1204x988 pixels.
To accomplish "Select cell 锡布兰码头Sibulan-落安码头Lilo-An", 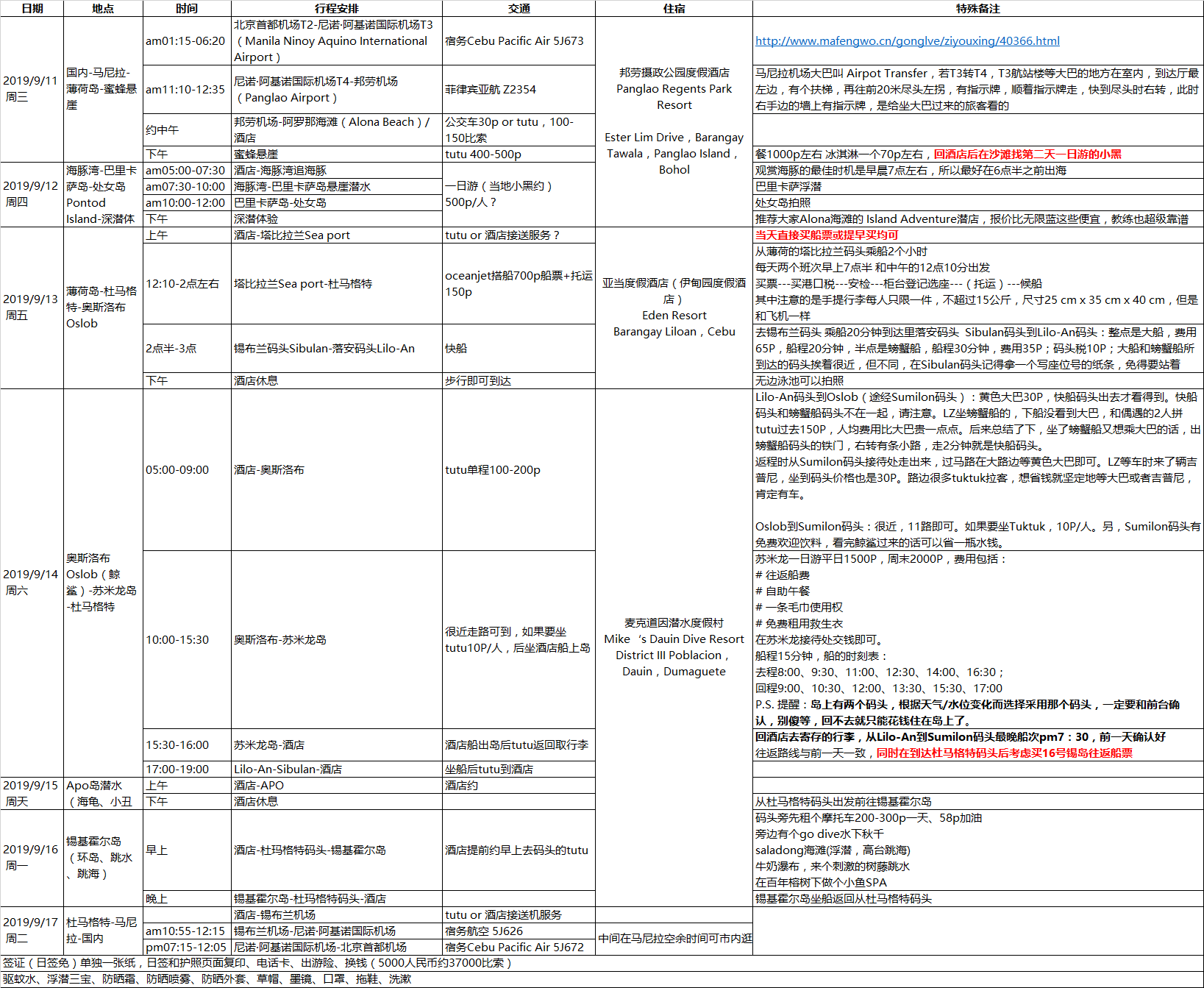I will (x=337, y=349).
